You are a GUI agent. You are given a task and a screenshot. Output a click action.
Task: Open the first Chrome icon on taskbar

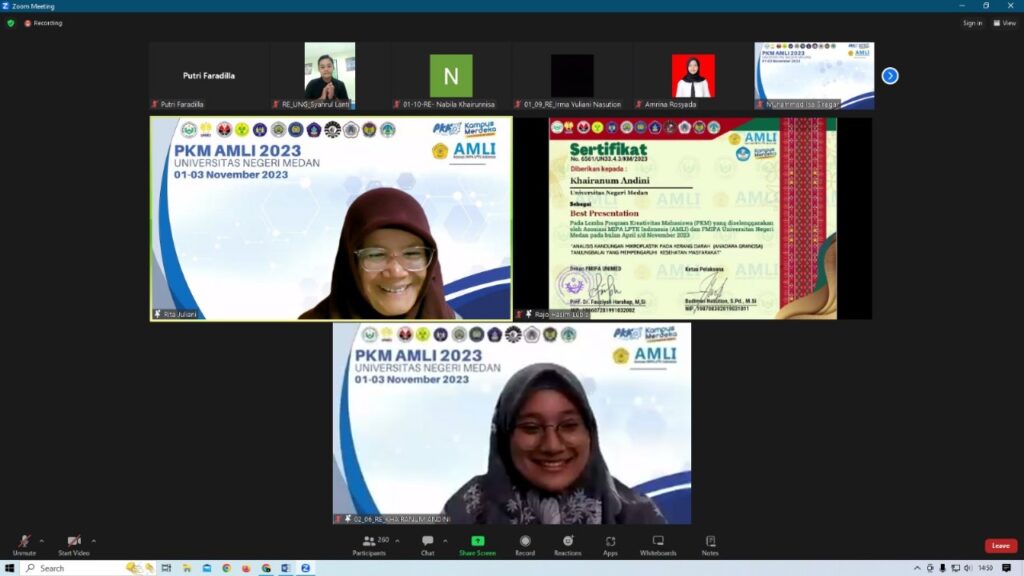227,568
